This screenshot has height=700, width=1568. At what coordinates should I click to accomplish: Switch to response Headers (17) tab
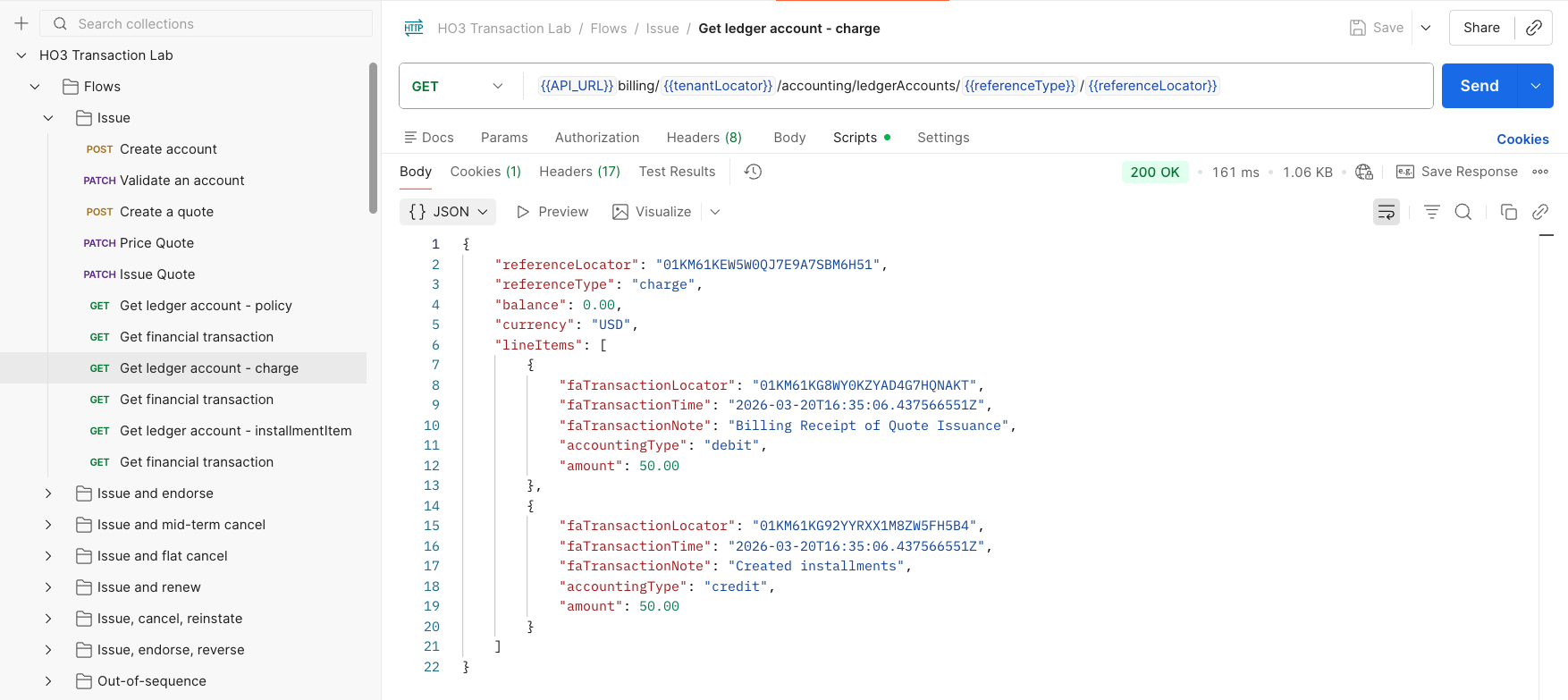click(579, 172)
